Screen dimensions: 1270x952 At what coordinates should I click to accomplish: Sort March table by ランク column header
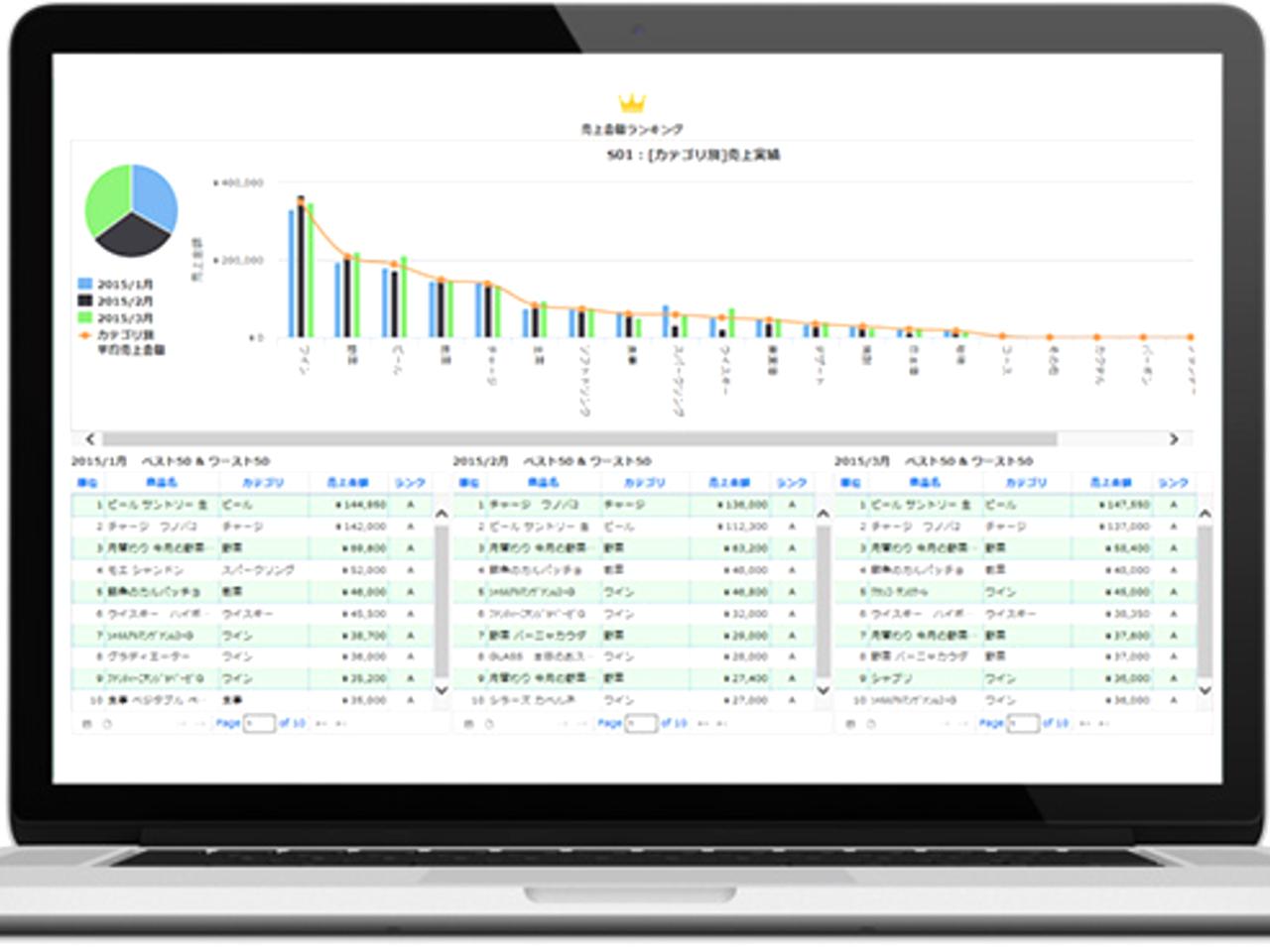pos(1172,483)
